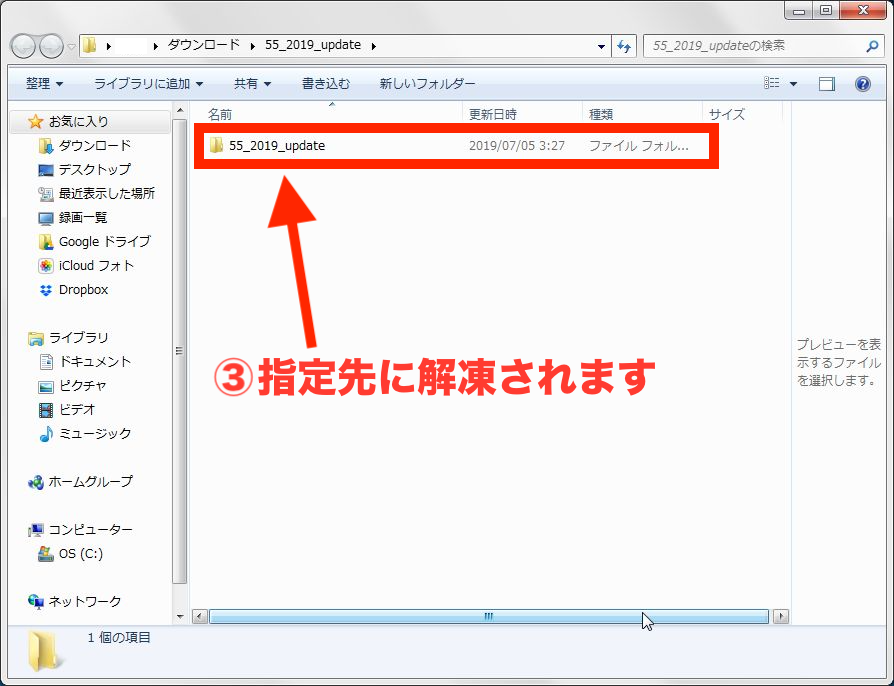Viewport: 894px width, 686px height.
Task: Open the view options dropdown arrow
Action: [793, 84]
